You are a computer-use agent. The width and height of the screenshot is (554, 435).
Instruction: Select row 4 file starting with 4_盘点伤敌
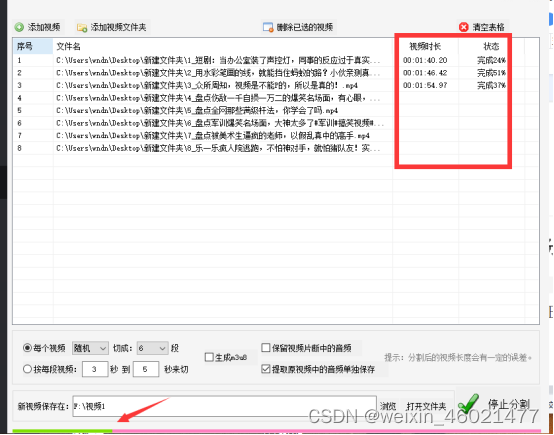click(218, 98)
